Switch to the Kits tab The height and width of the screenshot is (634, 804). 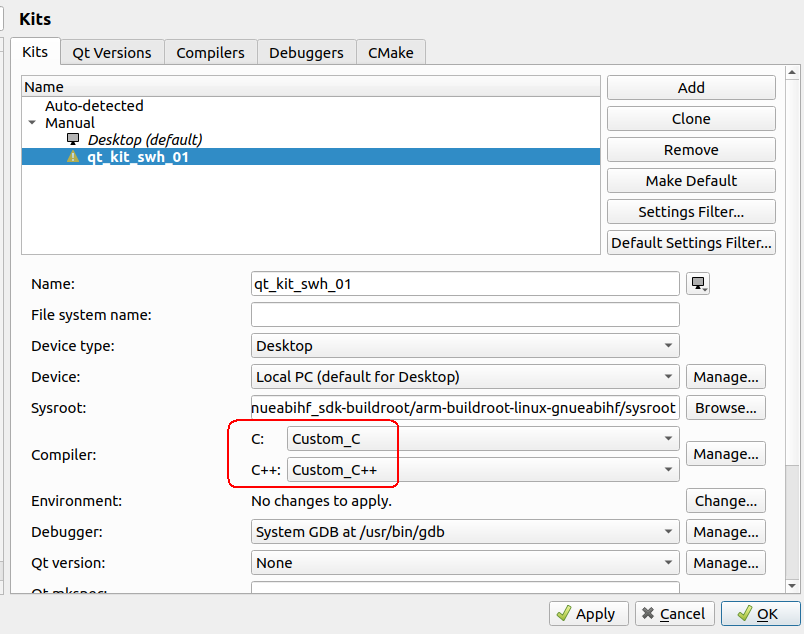click(35, 52)
